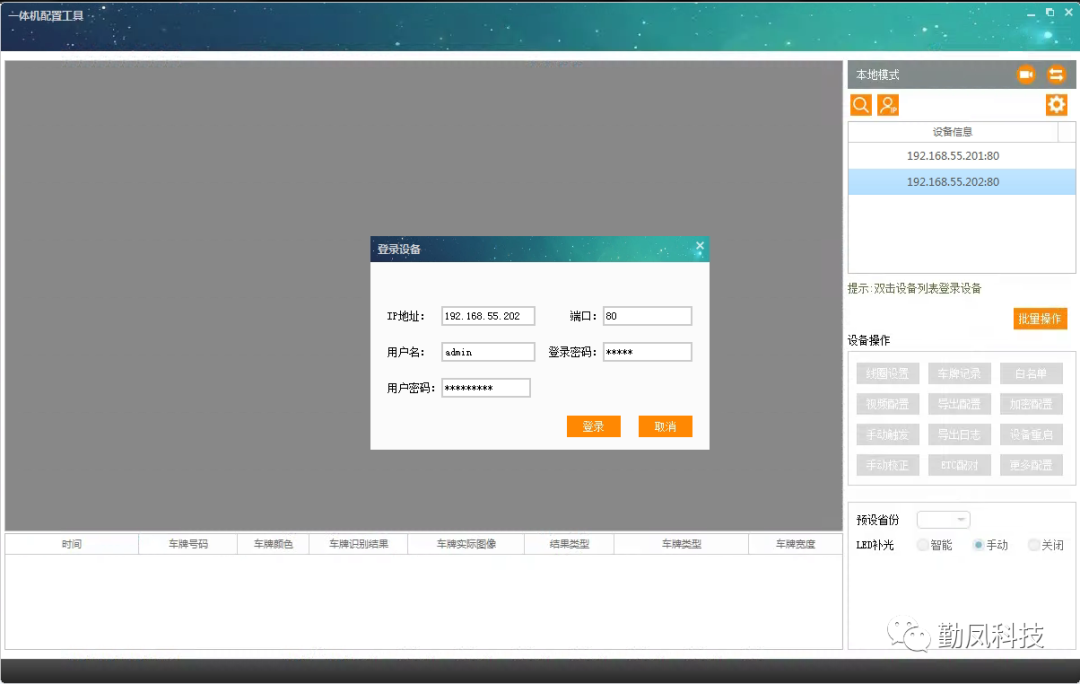Screen dimensions: 1080x684
Task: Click the 批量操作 batch operation button
Action: click(x=1039, y=318)
